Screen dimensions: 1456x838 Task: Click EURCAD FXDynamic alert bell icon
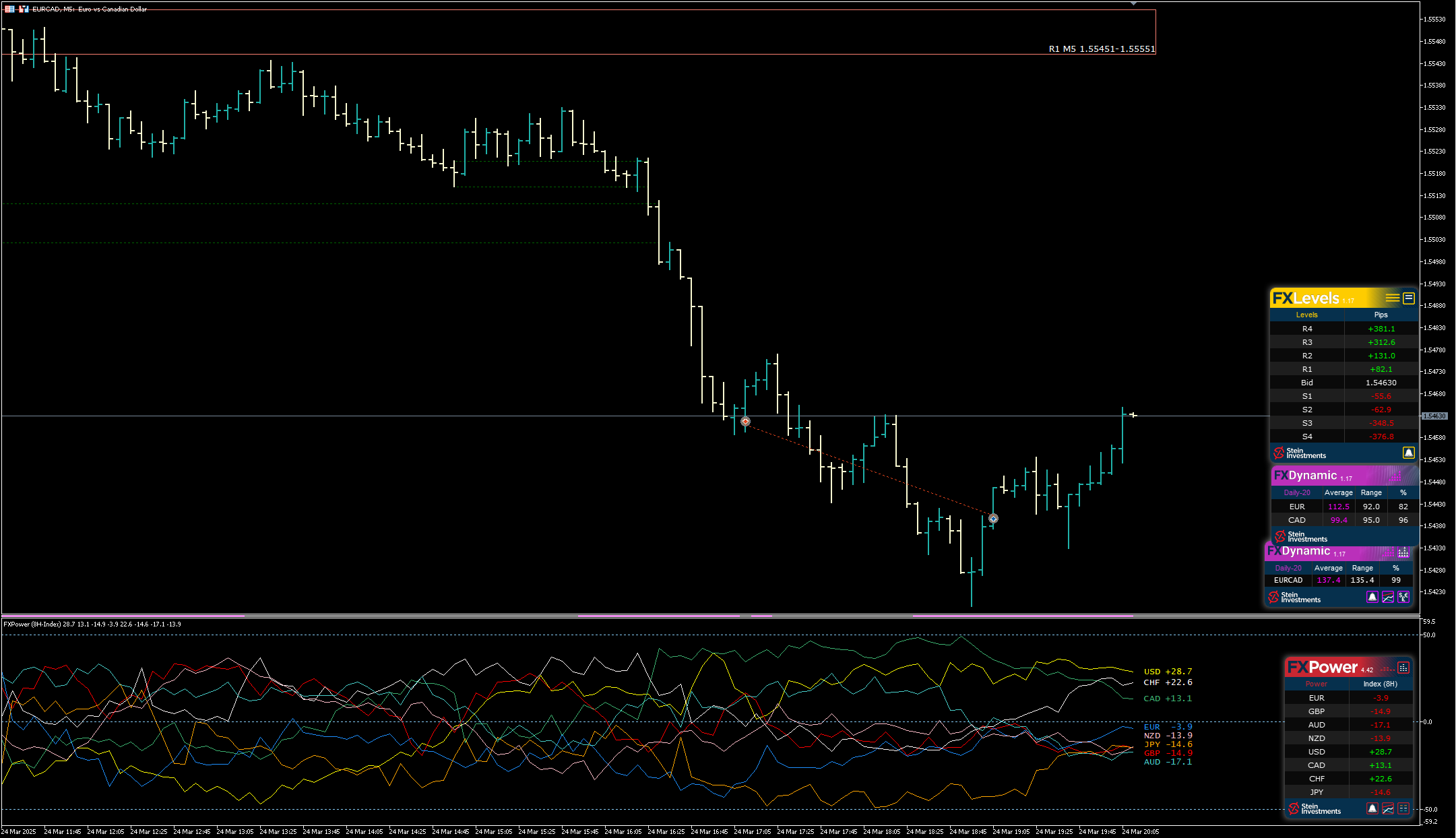(x=1372, y=597)
